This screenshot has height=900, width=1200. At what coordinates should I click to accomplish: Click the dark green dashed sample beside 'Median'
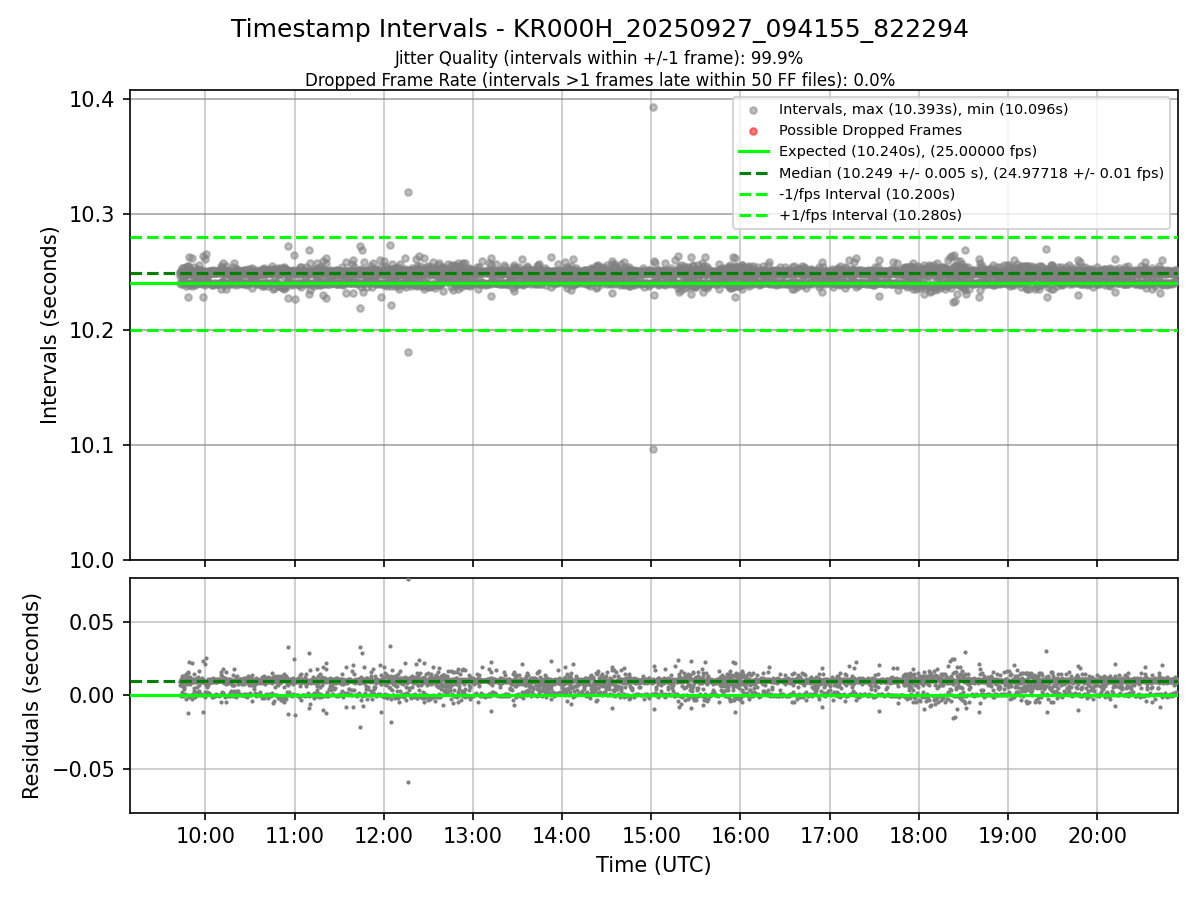coord(754,172)
